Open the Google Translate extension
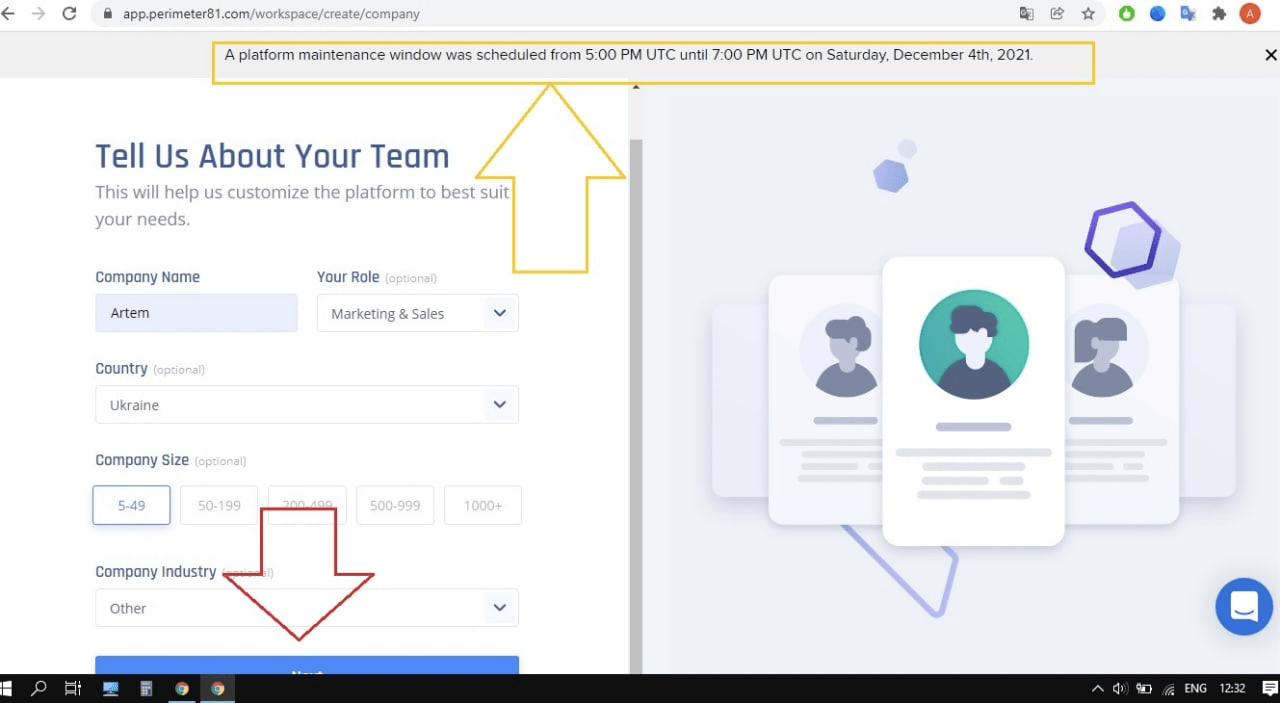Image resolution: width=1280 pixels, height=703 pixels. click(x=1188, y=14)
